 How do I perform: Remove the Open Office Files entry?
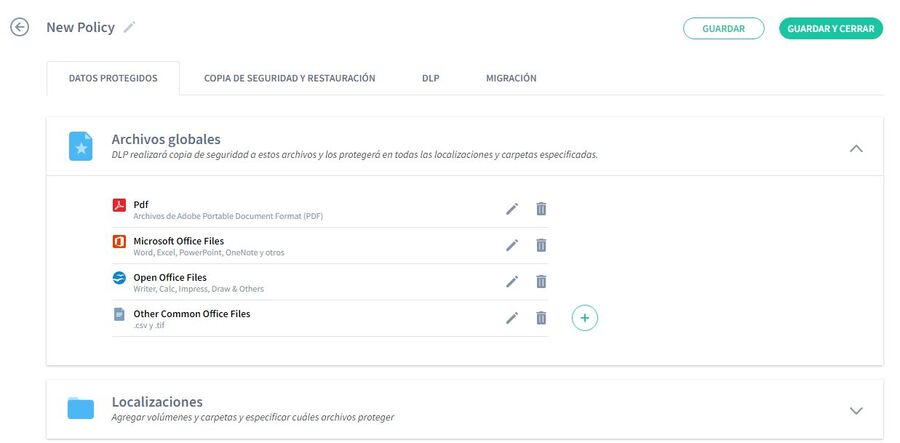pyautogui.click(x=541, y=281)
